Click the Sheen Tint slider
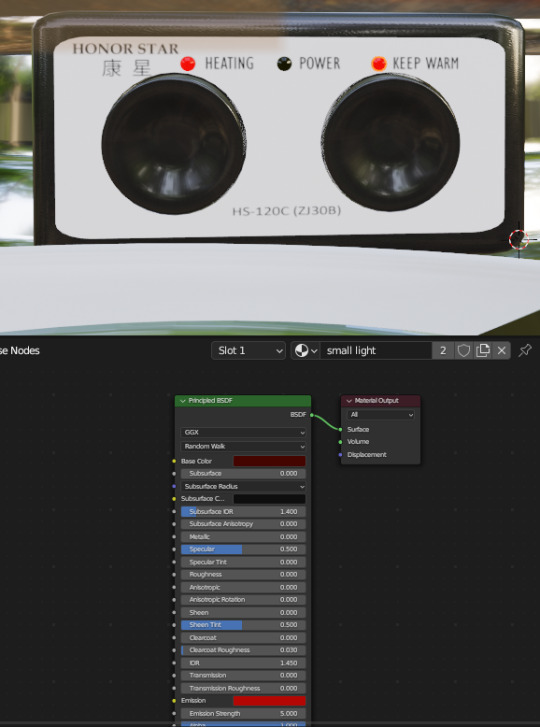540x727 pixels. pos(243,625)
